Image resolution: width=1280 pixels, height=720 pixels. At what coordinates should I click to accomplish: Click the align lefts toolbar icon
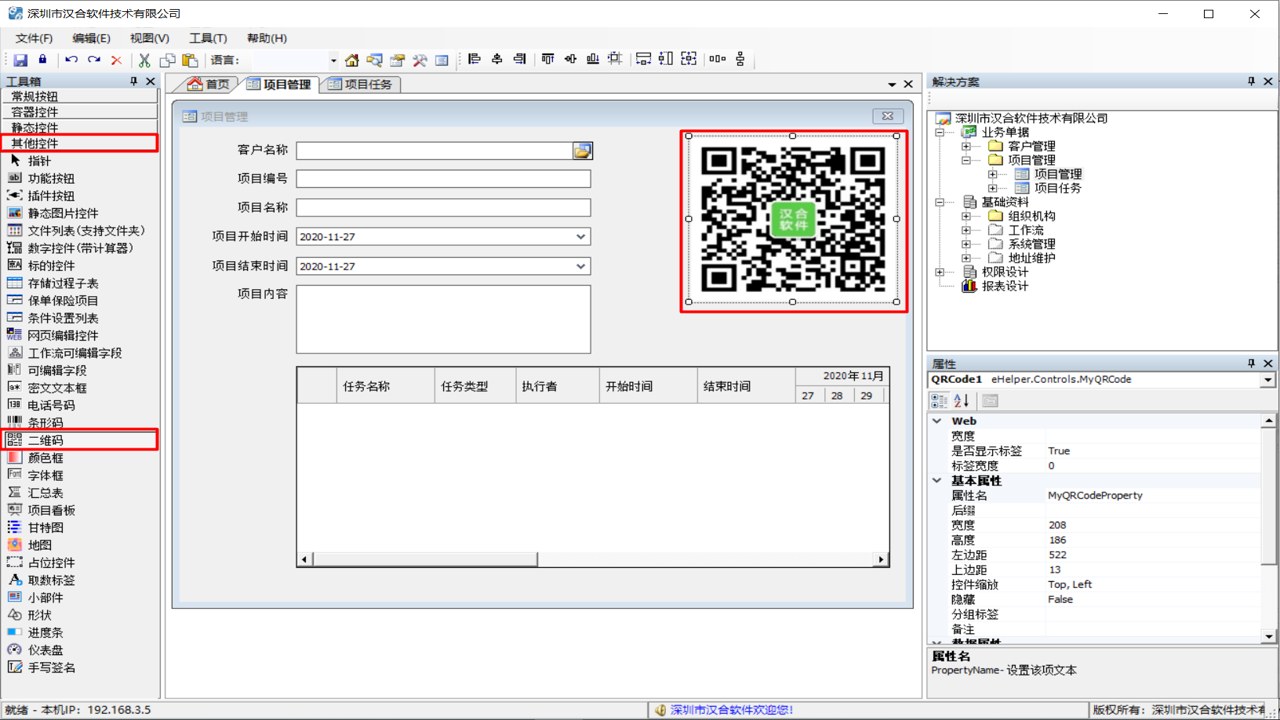(475, 59)
